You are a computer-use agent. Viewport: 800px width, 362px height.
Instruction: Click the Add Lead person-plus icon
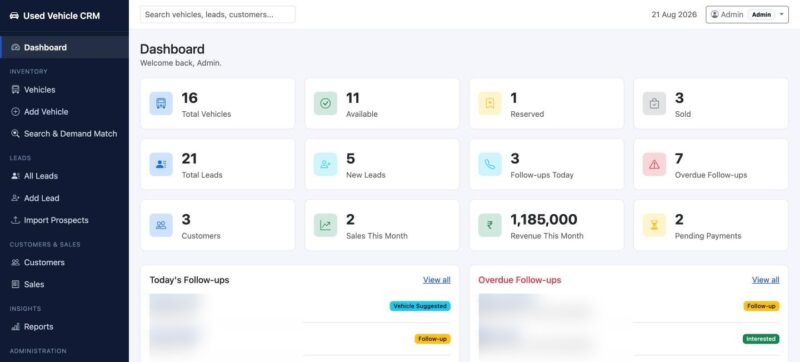[15, 198]
